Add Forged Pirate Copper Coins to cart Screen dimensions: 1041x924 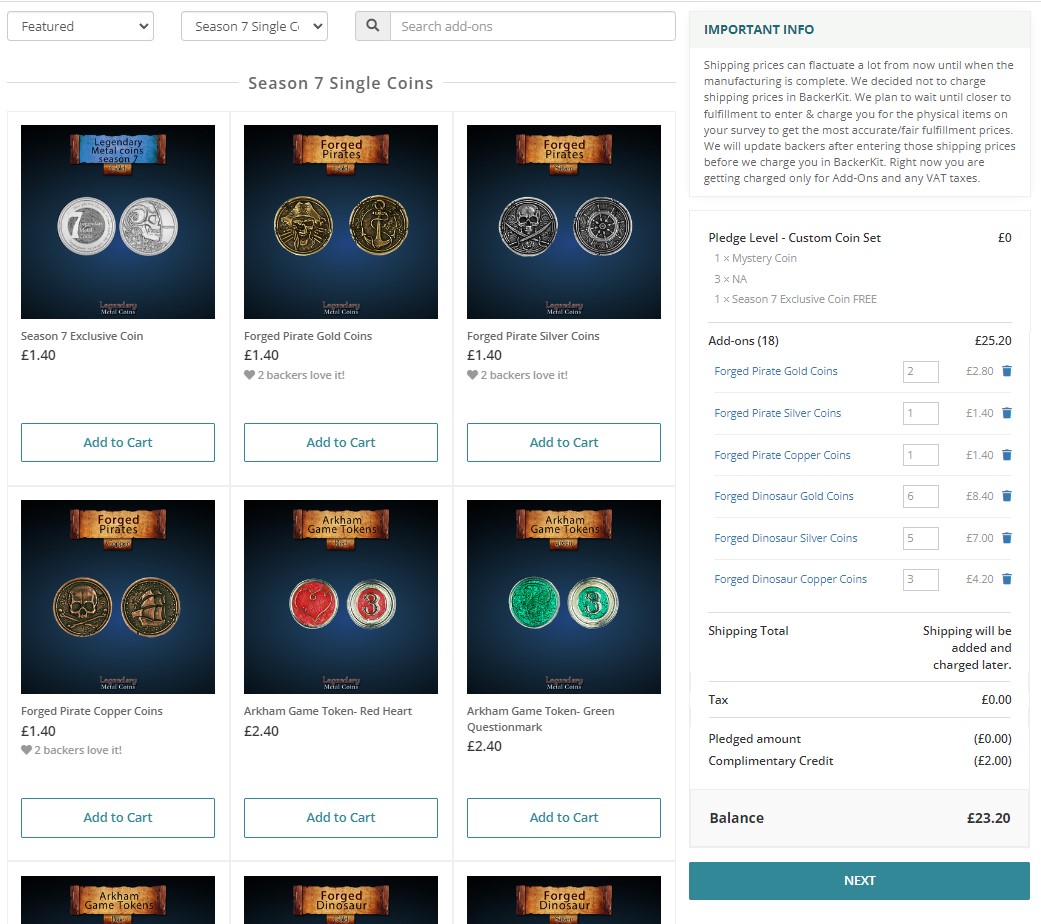click(118, 817)
